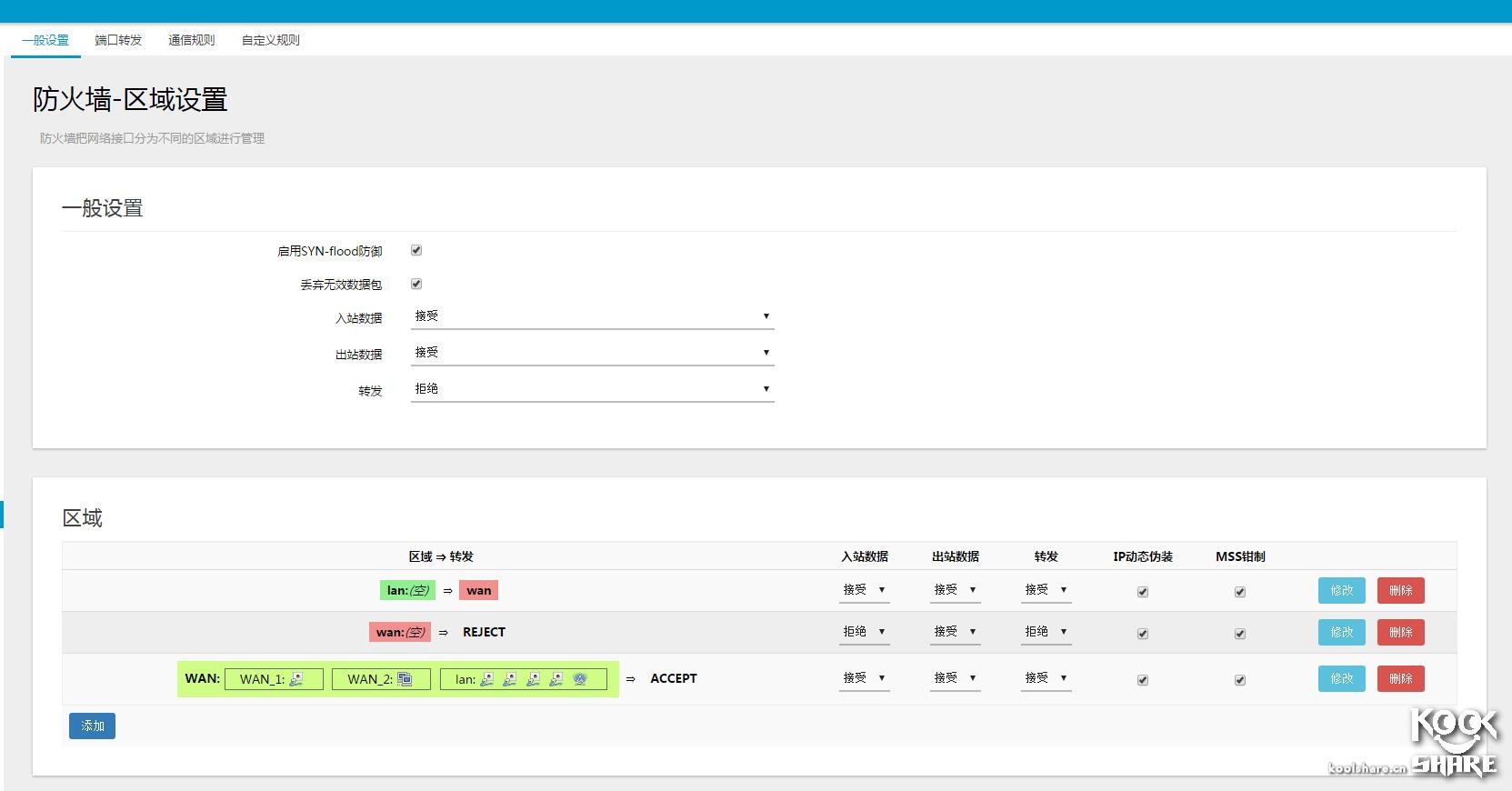Click the WAN_2 bridge interface icon
The height and width of the screenshot is (791, 1512).
(x=405, y=679)
